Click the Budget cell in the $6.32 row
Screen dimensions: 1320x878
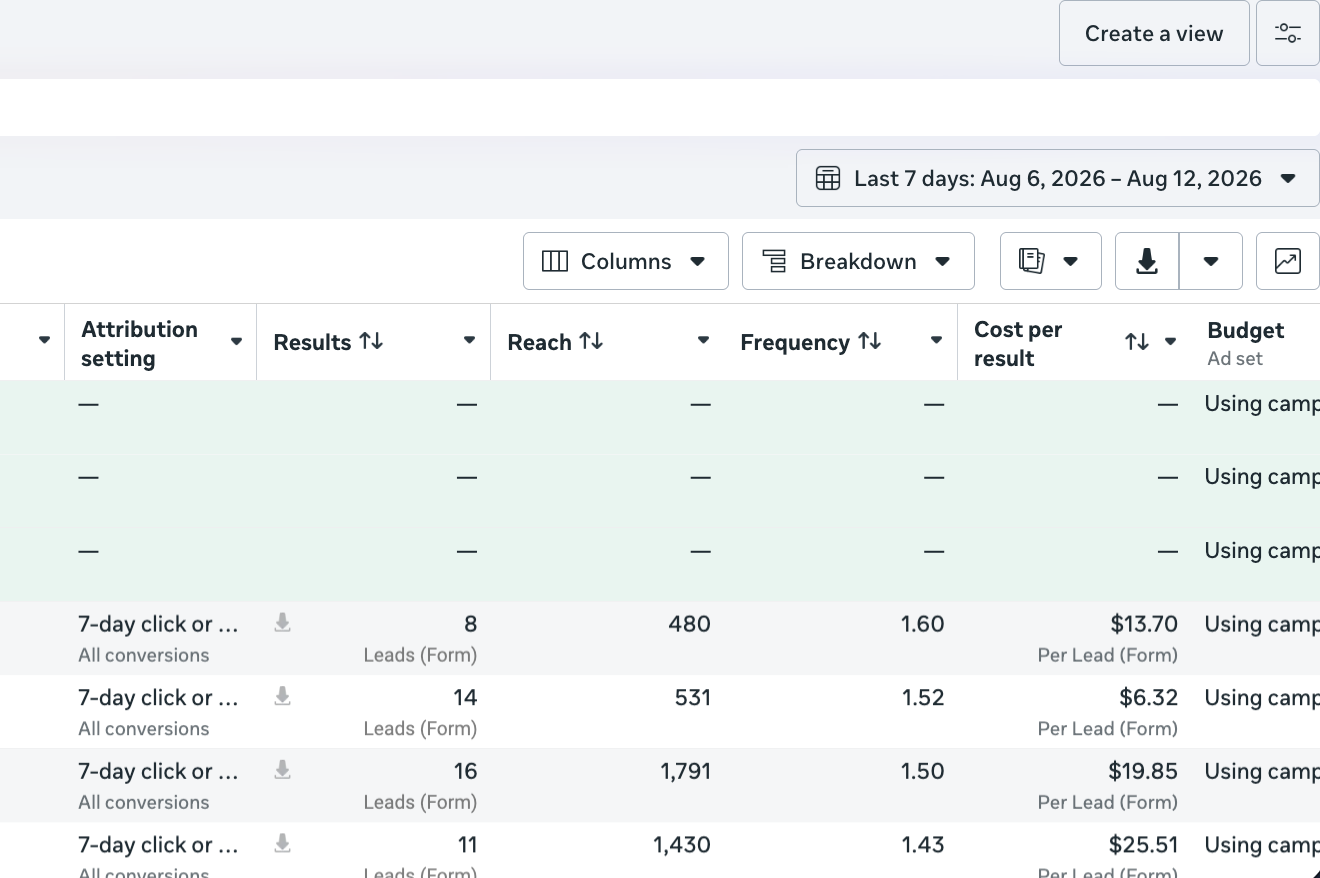(x=1262, y=697)
